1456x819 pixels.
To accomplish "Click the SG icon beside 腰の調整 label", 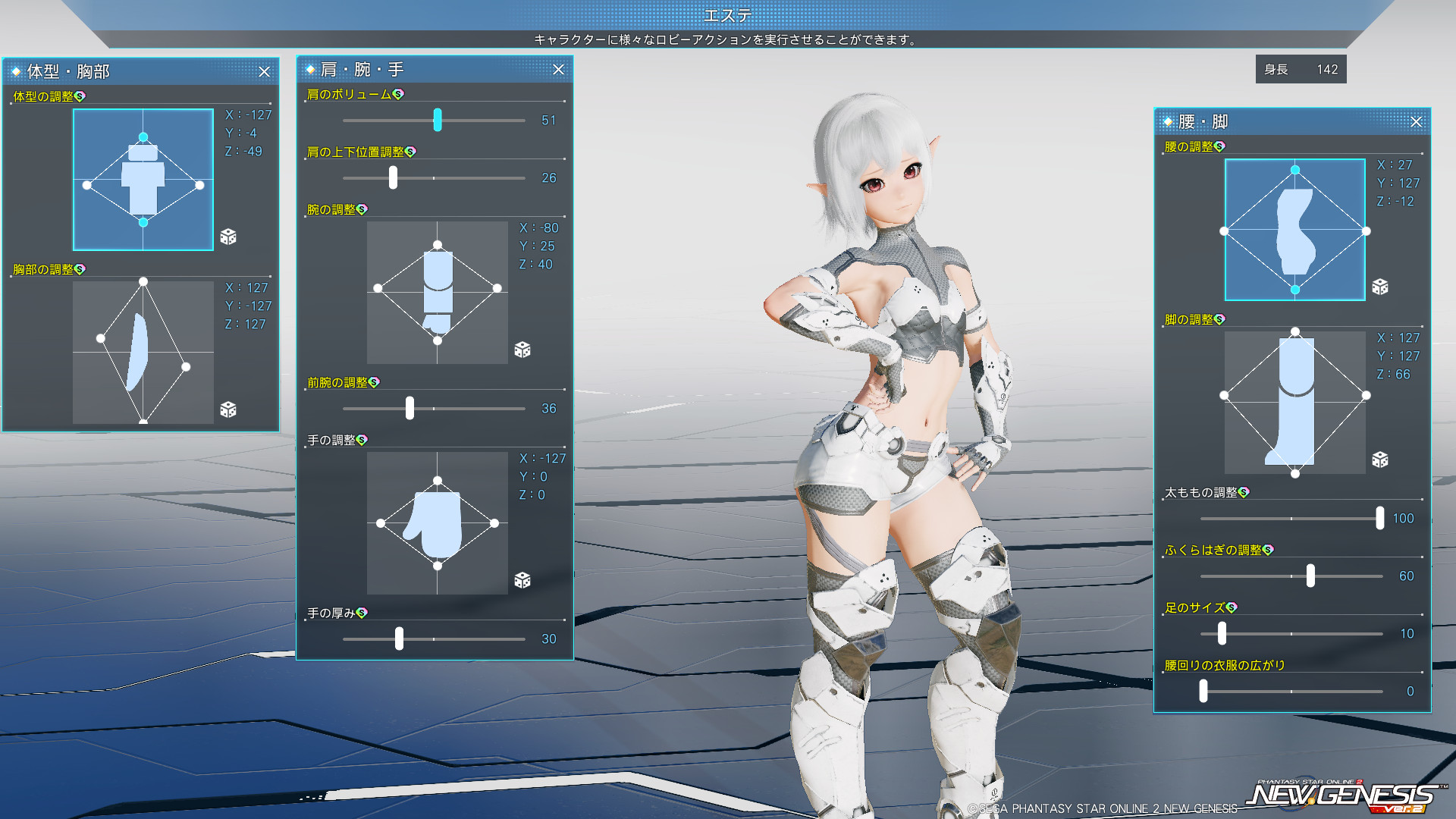I will (x=1219, y=146).
